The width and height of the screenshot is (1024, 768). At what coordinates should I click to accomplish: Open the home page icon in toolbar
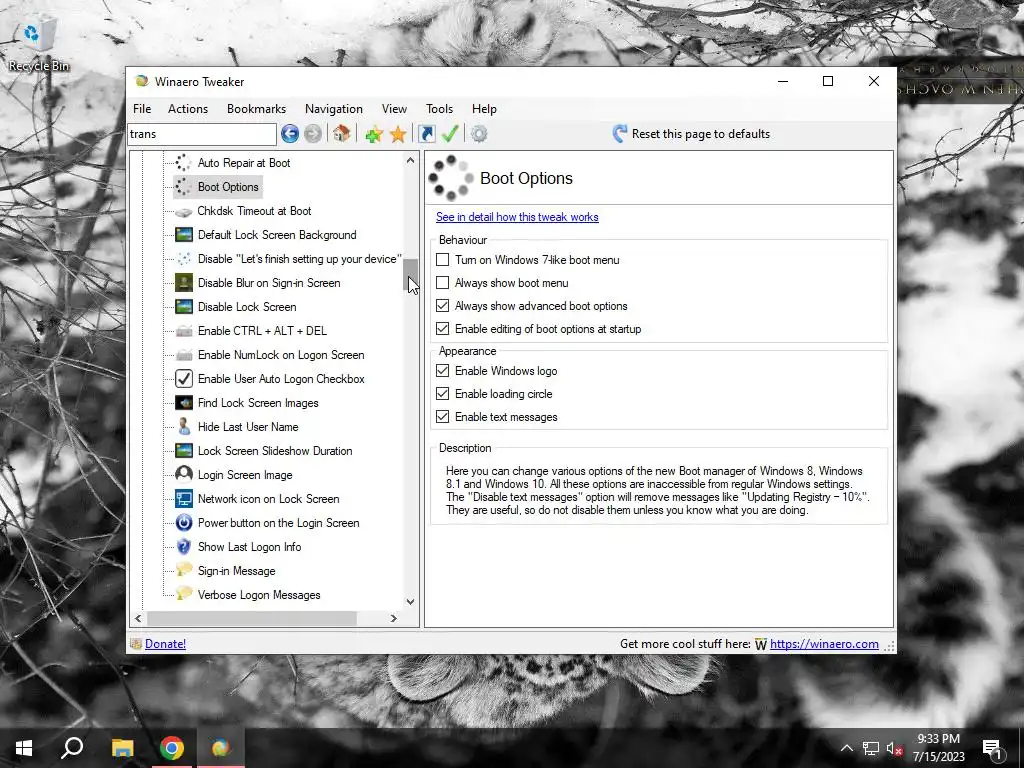[341, 134]
